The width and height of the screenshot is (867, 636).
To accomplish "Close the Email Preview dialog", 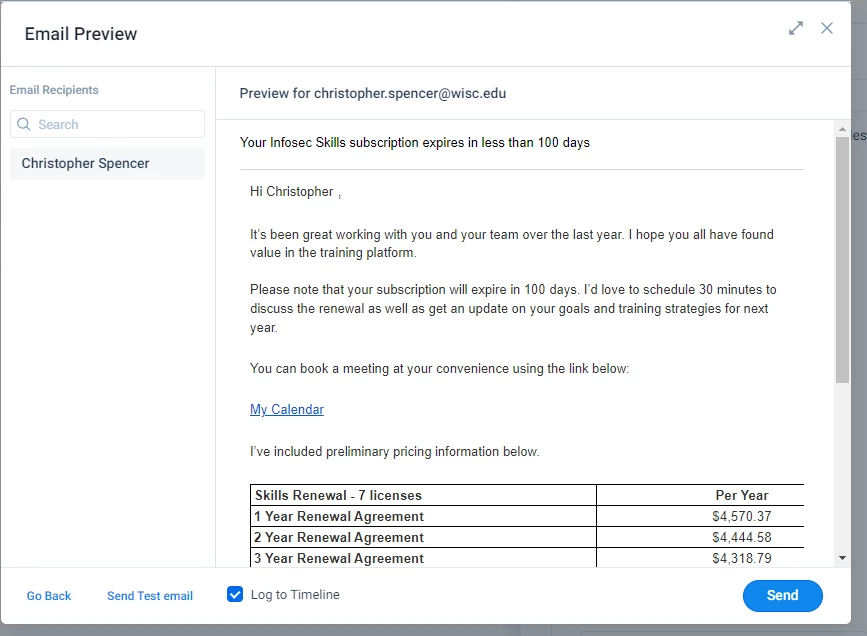I will coord(827,28).
